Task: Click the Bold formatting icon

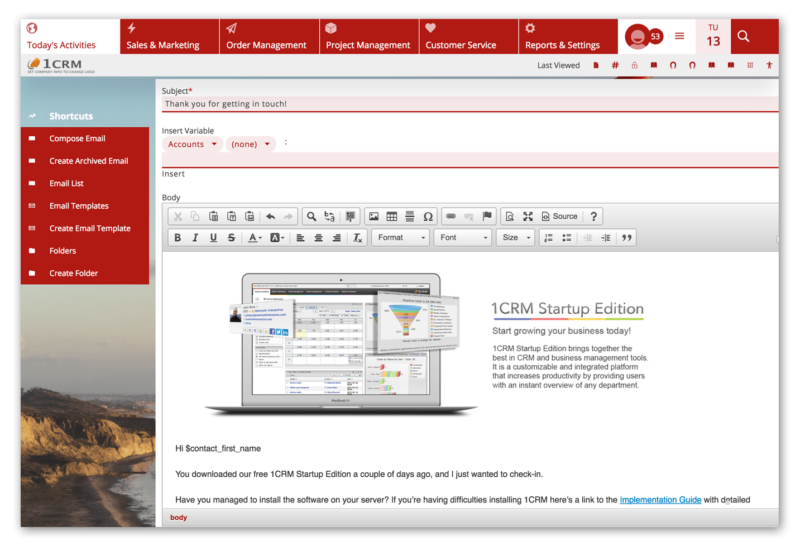Action: (178, 238)
